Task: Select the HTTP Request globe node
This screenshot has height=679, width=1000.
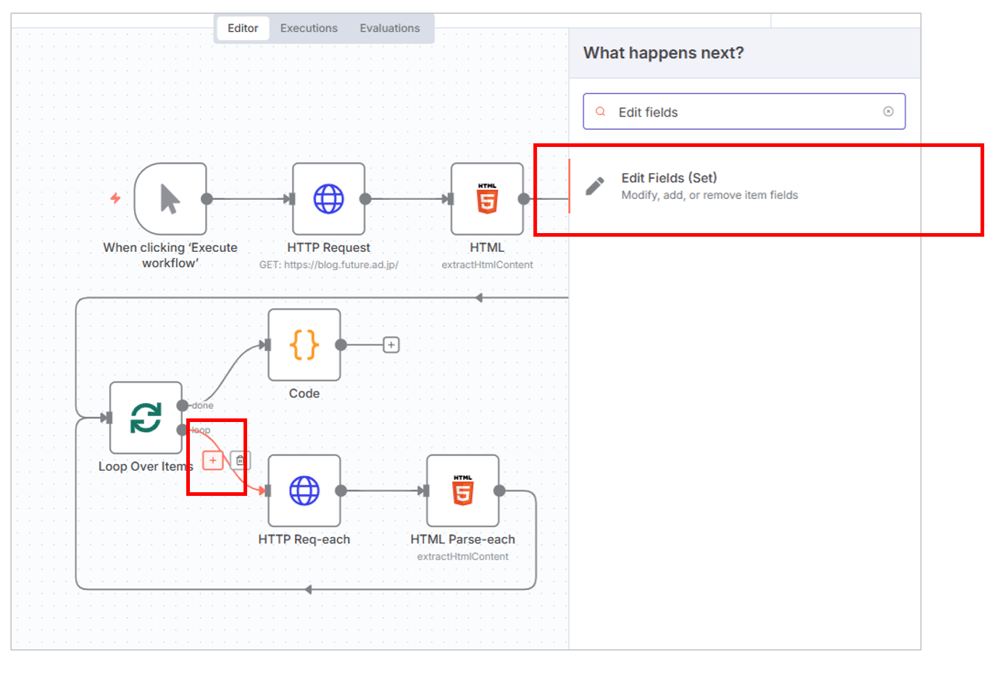Action: [328, 199]
